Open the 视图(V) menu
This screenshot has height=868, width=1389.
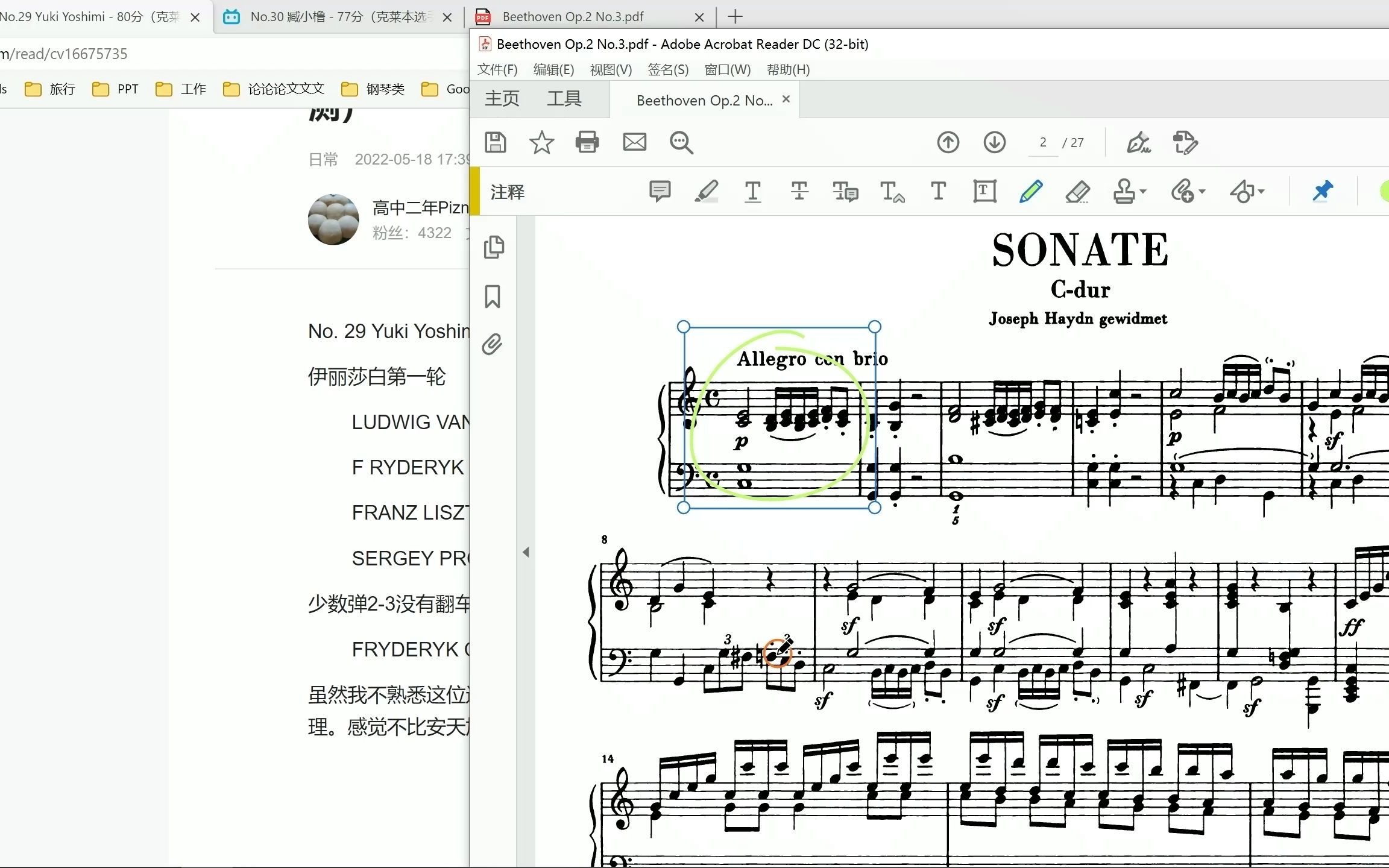[x=611, y=69]
